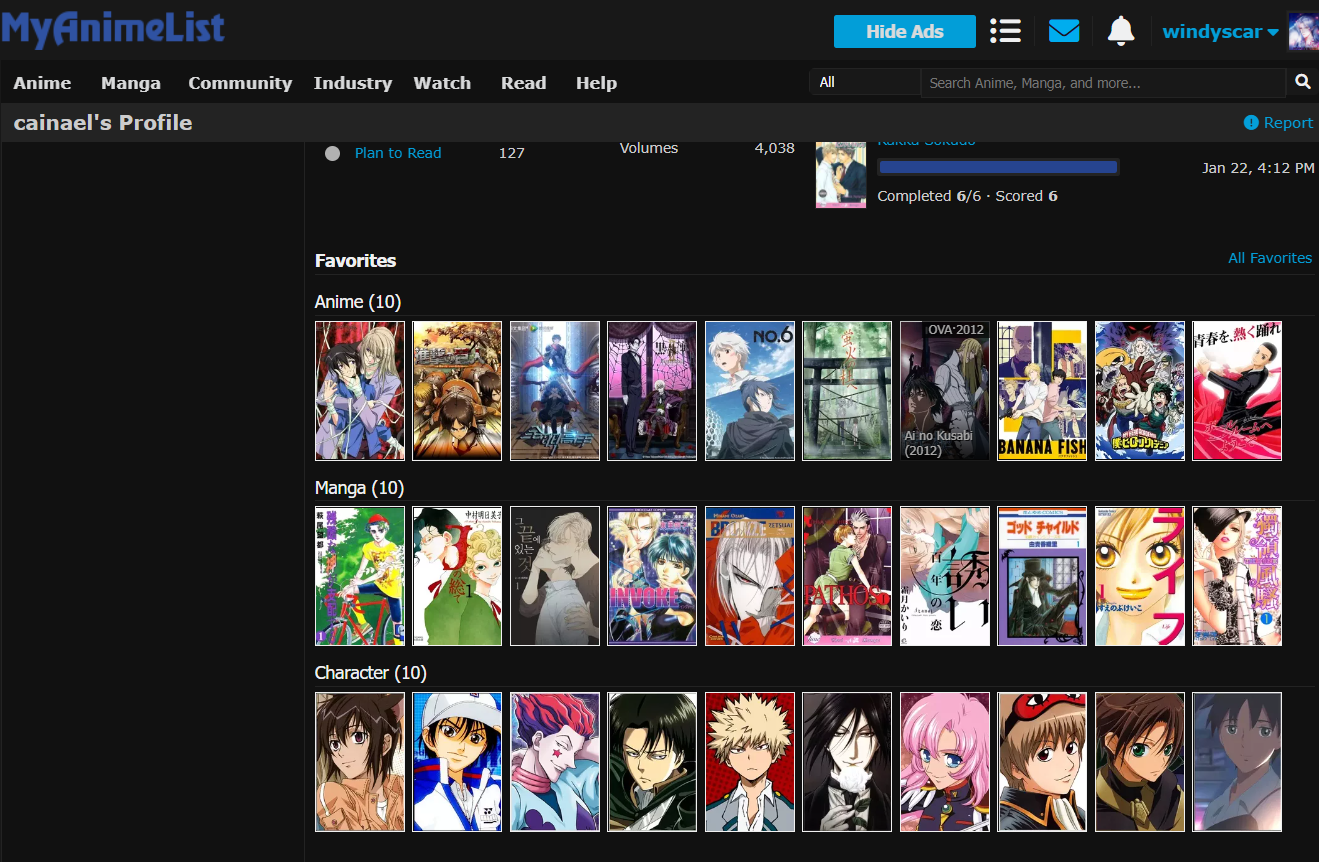Open the Banana Fish anime cover
1319x862 pixels.
coord(1042,390)
